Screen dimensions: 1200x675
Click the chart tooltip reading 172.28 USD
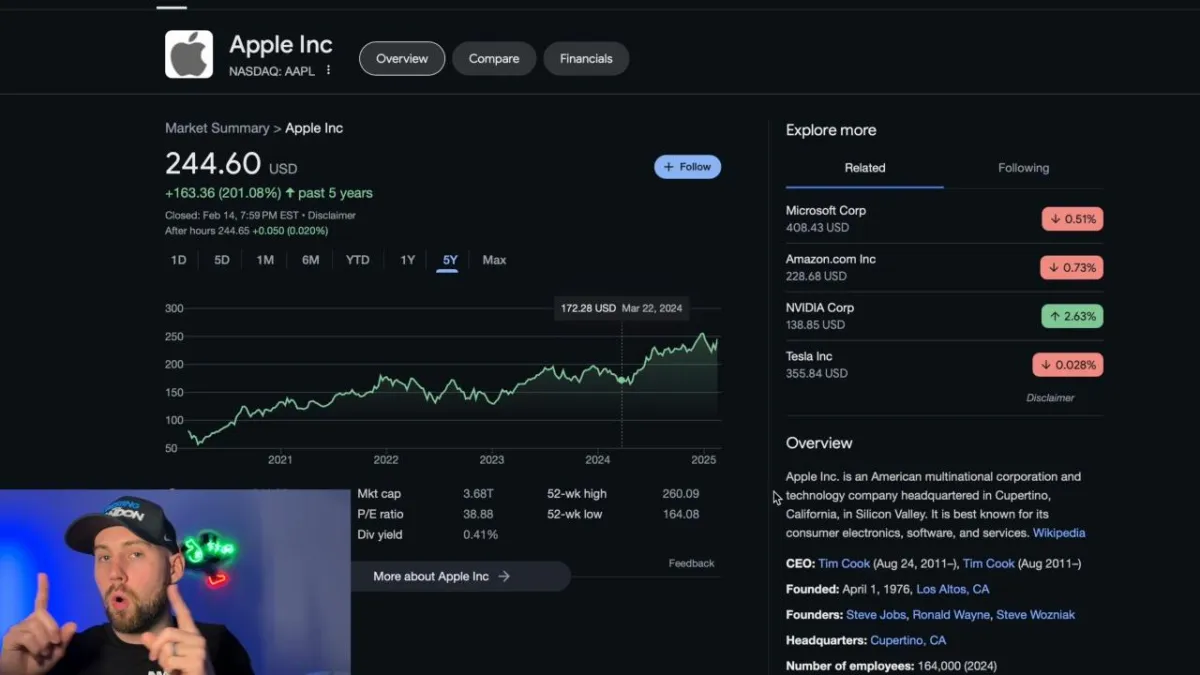click(x=622, y=308)
